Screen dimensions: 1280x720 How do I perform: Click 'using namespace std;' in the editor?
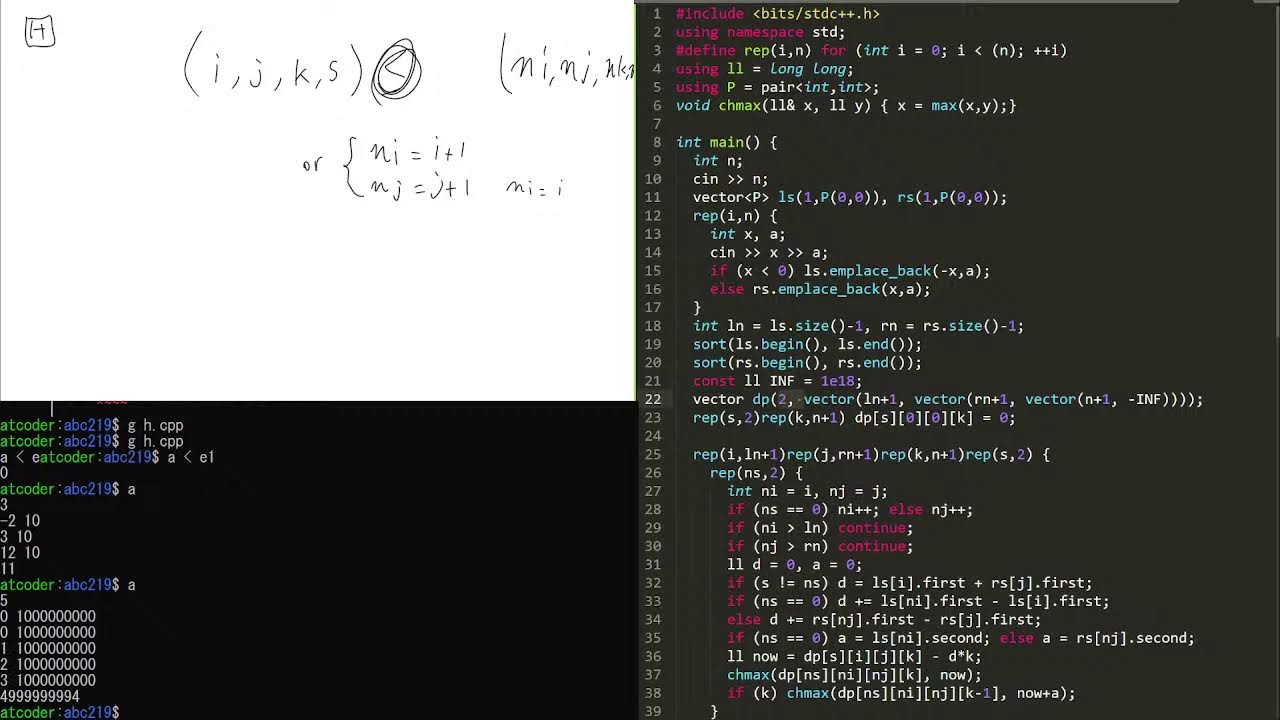click(x=760, y=32)
